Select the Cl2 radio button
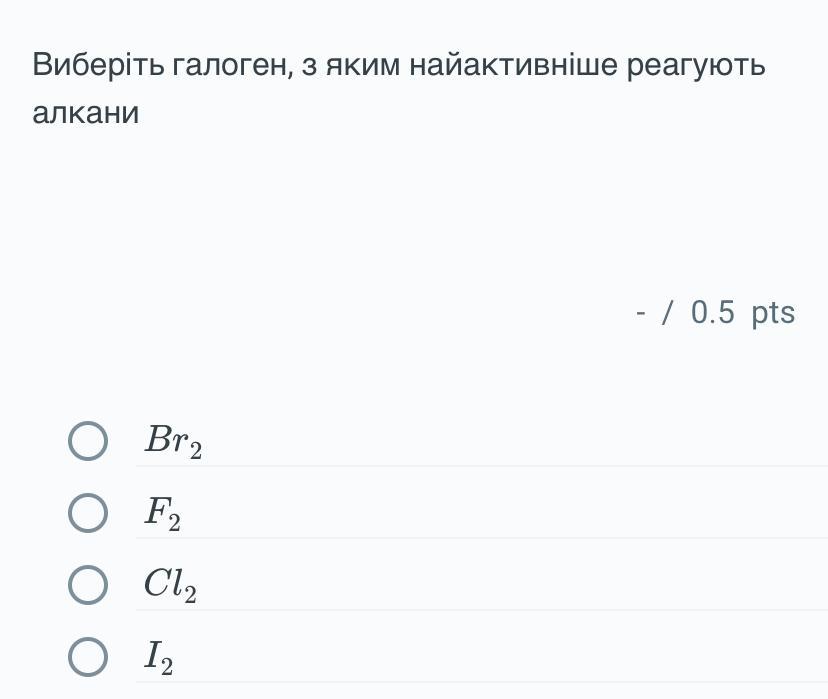 pos(88,585)
